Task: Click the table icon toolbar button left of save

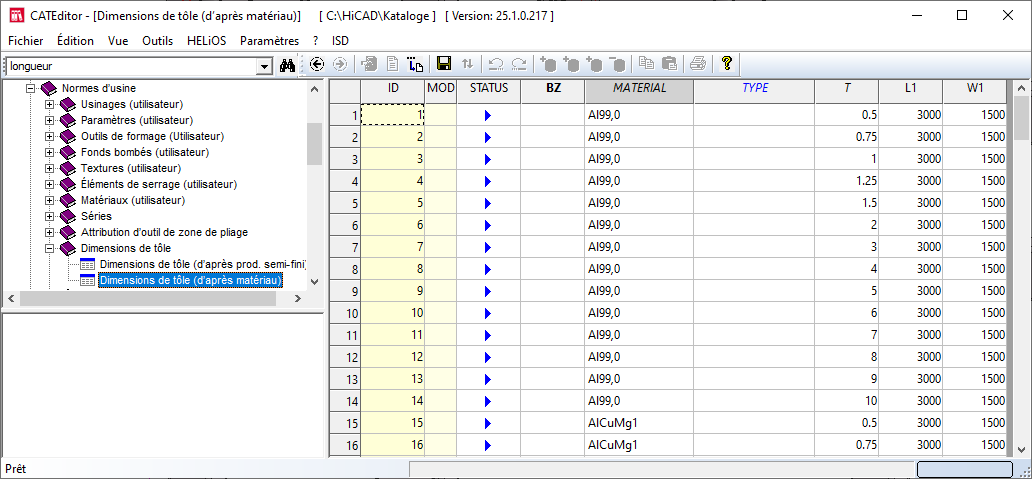Action: point(416,64)
